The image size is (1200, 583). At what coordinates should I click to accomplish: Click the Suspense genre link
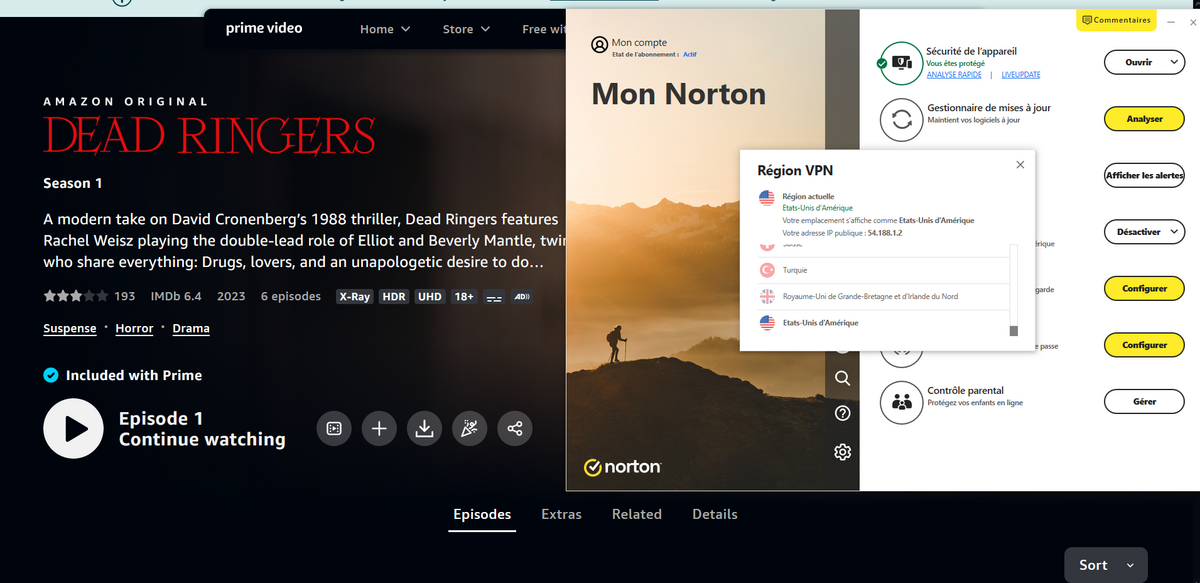point(70,328)
